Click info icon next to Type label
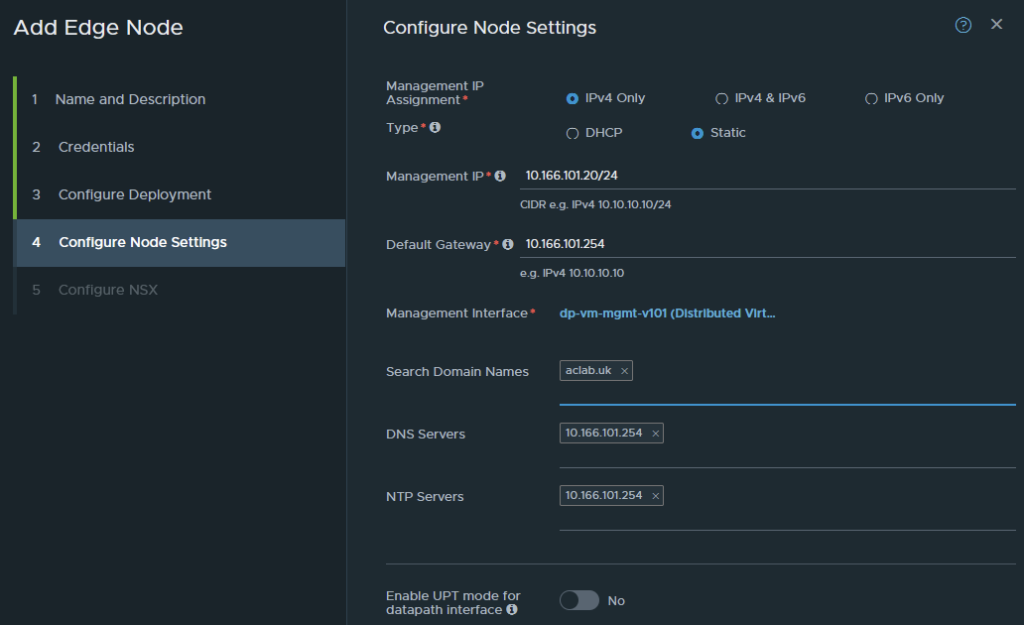The width and height of the screenshot is (1024, 625). coord(435,128)
